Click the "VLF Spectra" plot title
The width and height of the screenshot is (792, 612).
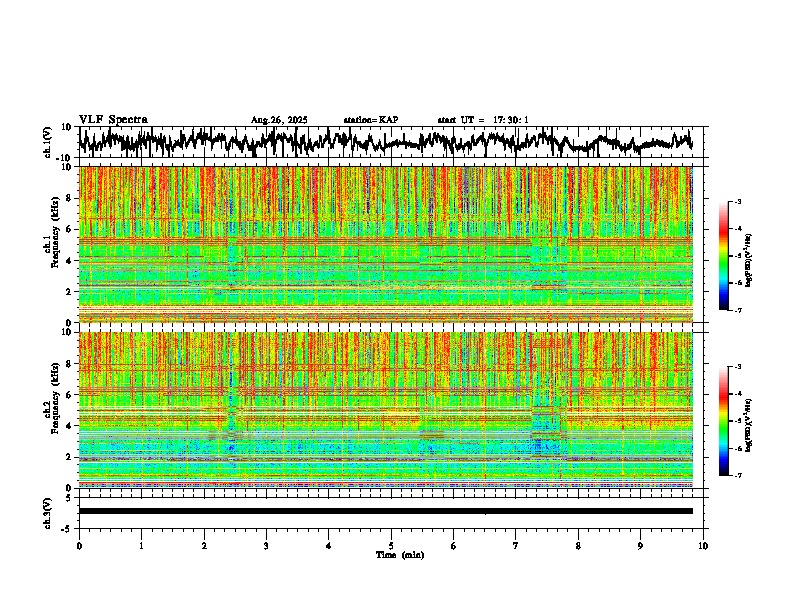pyautogui.click(x=113, y=120)
